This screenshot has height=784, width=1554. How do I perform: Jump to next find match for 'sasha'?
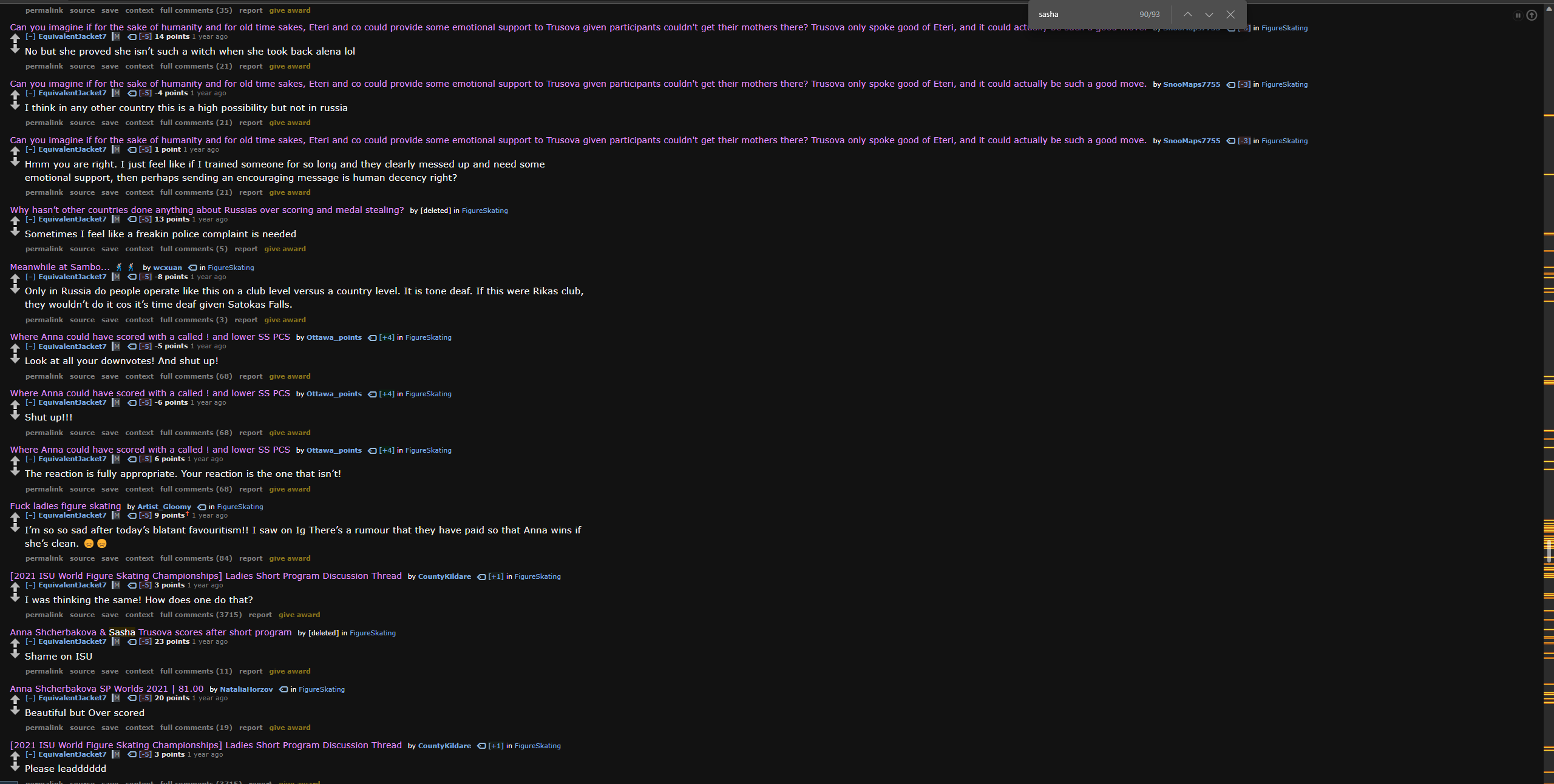click(x=1209, y=15)
